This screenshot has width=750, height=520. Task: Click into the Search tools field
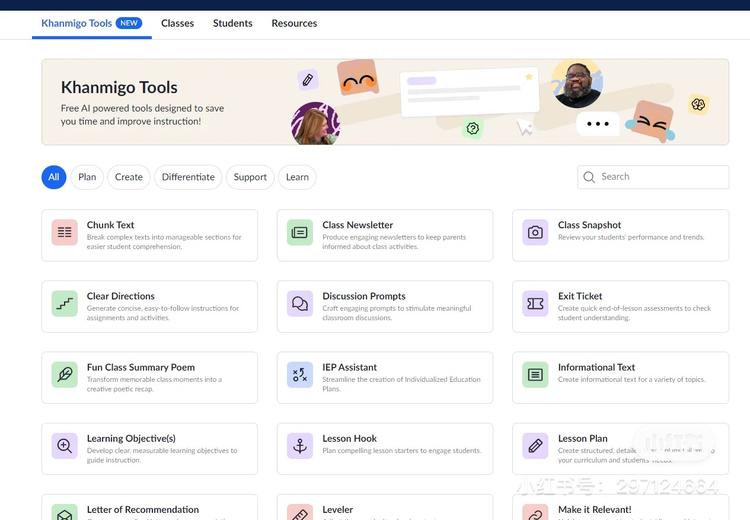(653, 177)
